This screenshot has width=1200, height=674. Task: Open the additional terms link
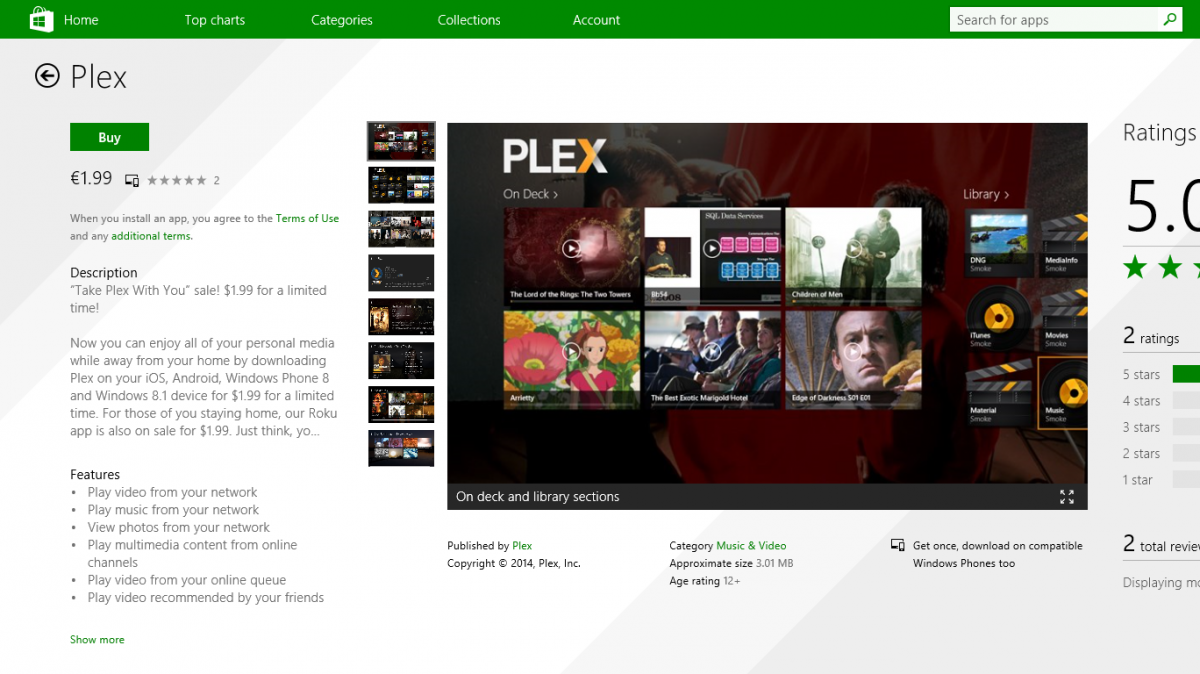coord(151,236)
